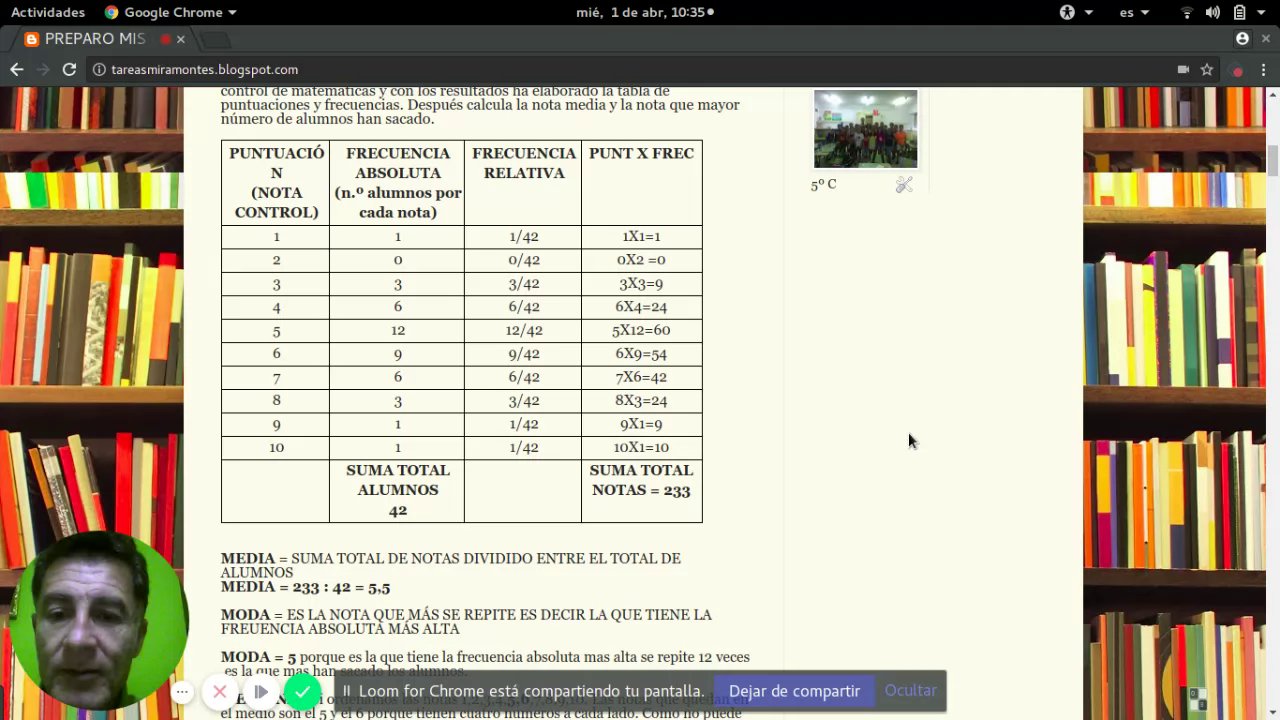Click the FRECUENCIA ABSOLUTA column header
The height and width of the screenshot is (720, 1280).
click(397, 182)
